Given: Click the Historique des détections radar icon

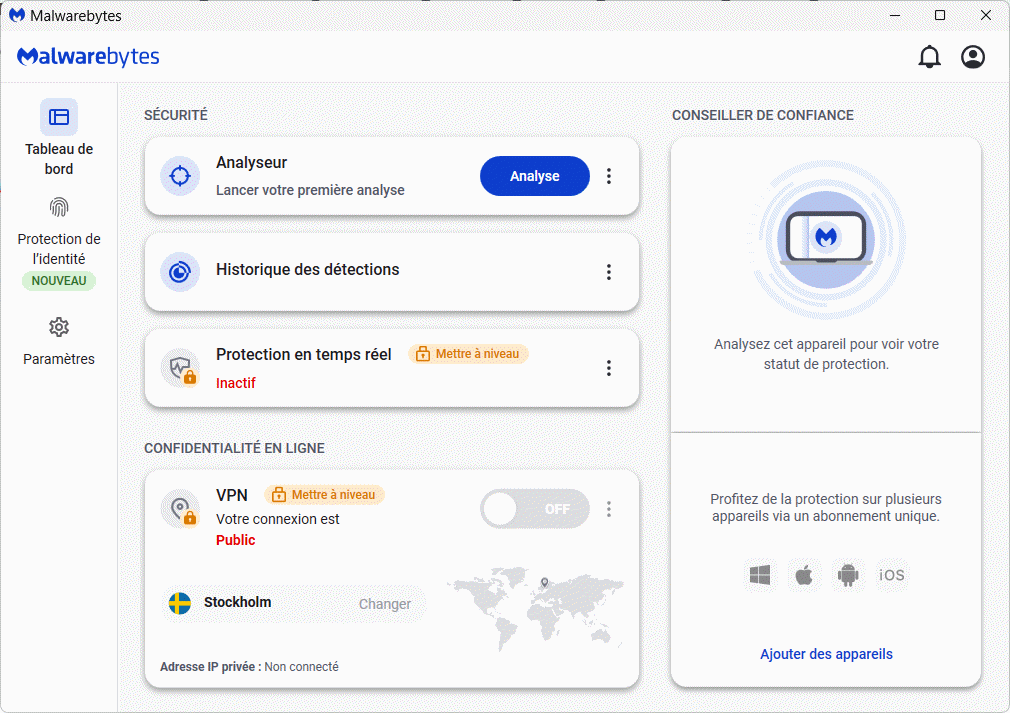Looking at the screenshot, I should (x=180, y=272).
